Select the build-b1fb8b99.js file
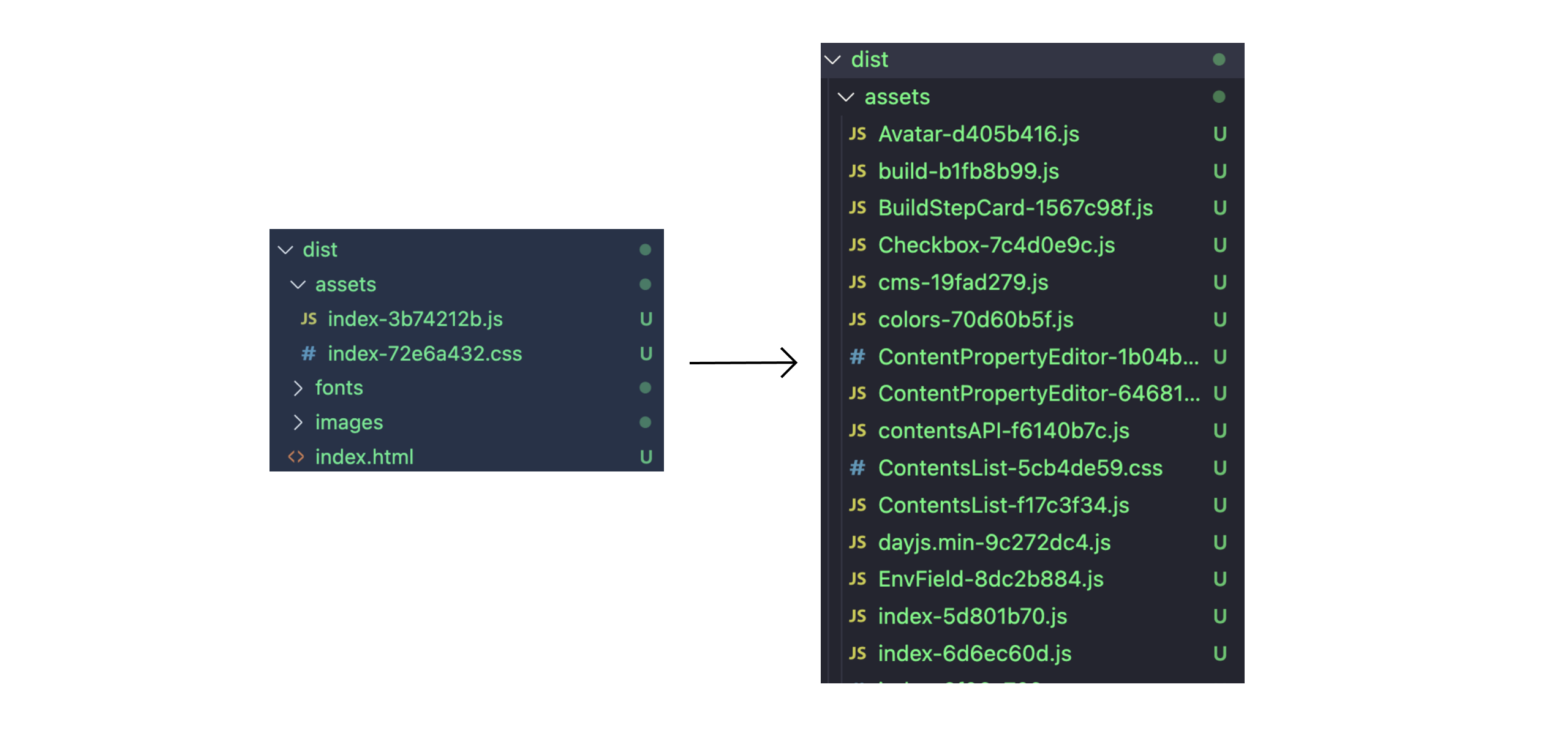Viewport: 1568px width, 736px height. [968, 171]
